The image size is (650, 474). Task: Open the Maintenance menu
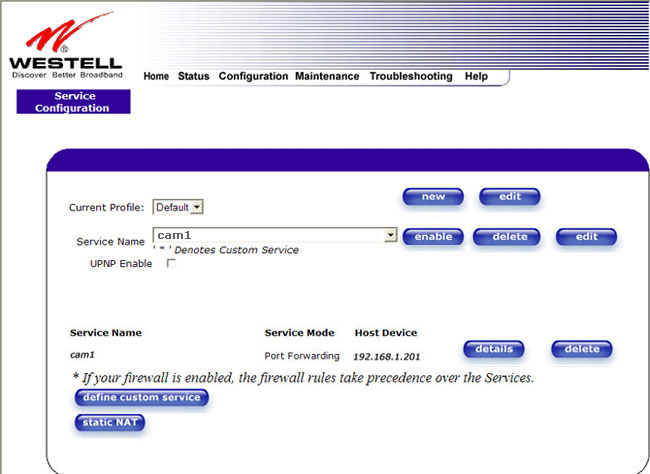327,76
